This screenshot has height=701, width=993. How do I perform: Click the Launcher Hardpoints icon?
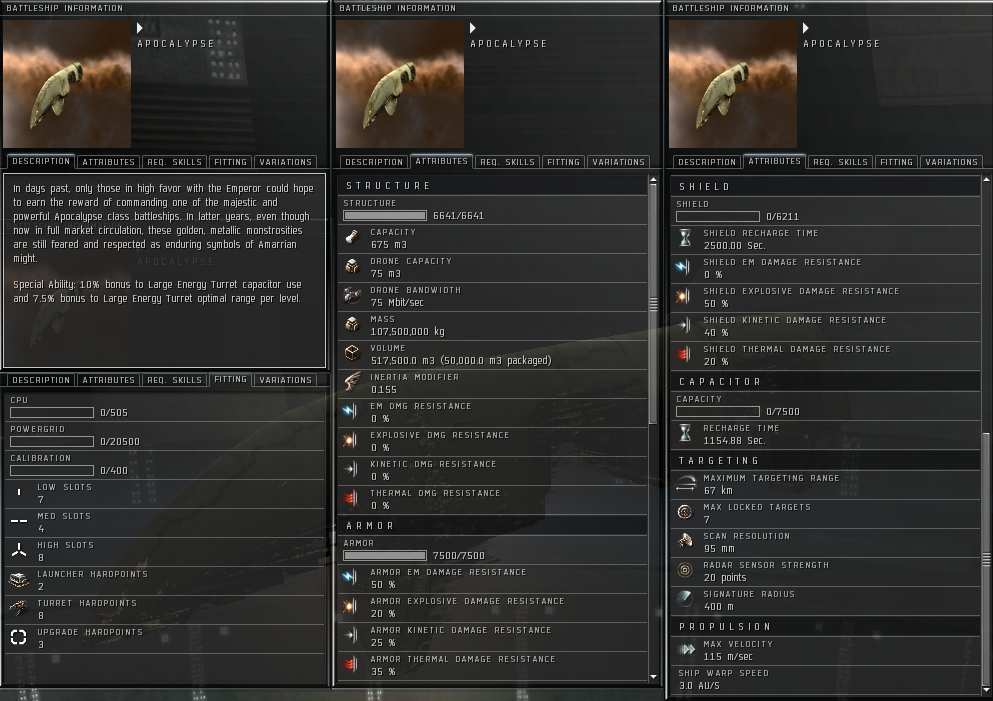(x=19, y=579)
